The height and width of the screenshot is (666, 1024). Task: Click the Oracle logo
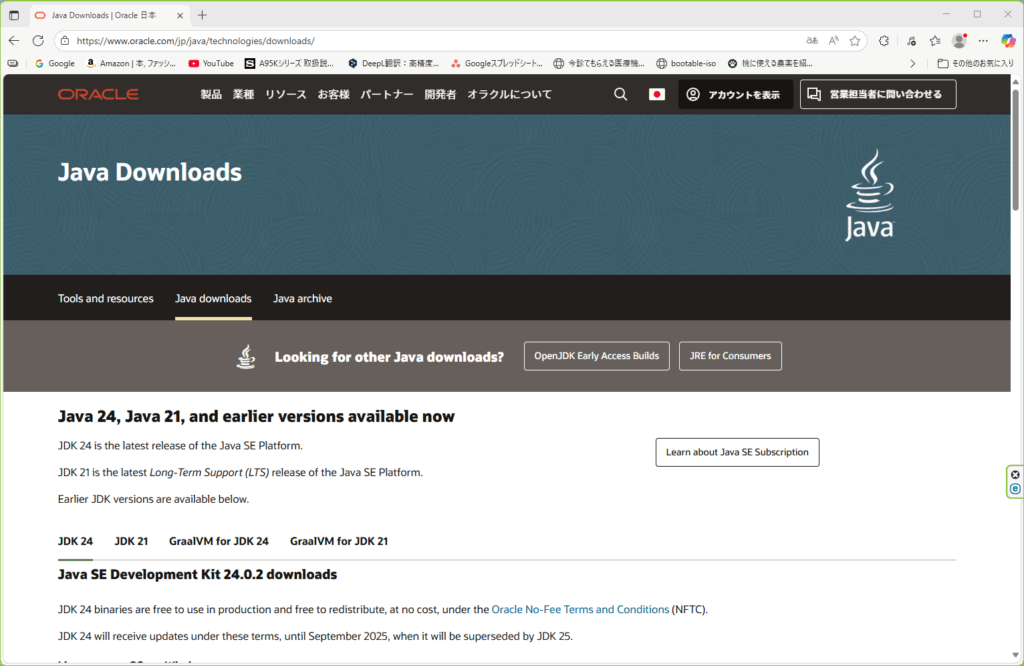[x=98, y=94]
